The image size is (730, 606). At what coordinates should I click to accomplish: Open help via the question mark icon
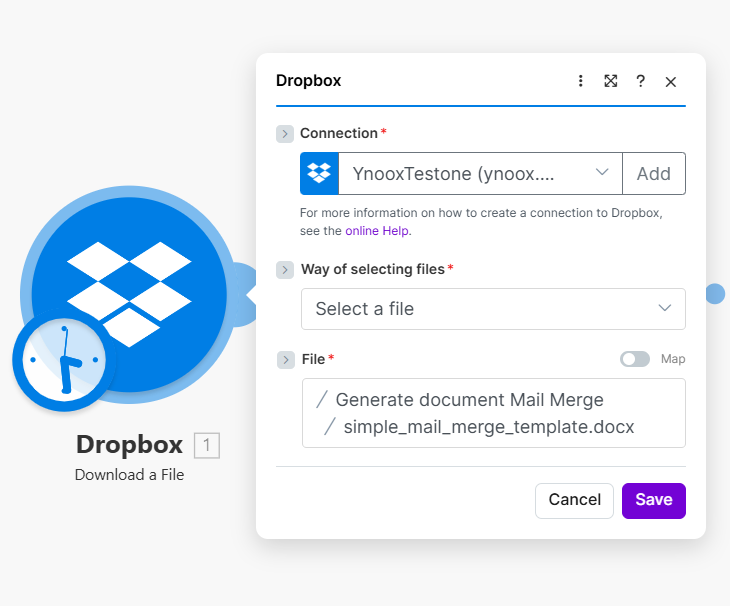[641, 81]
